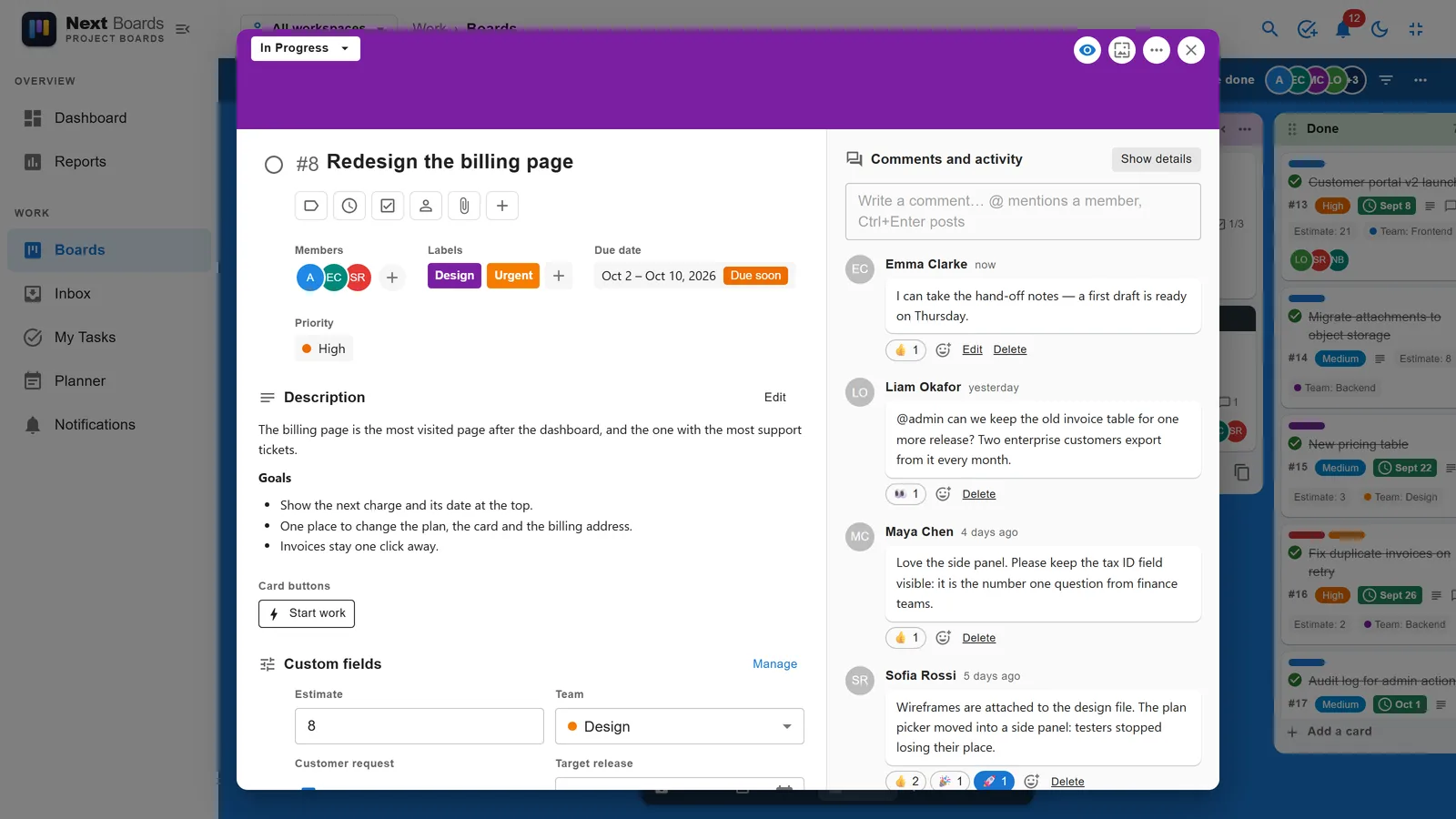Click the Estimate field with 8
Image resolution: width=1456 pixels, height=819 pixels.
pos(420,726)
